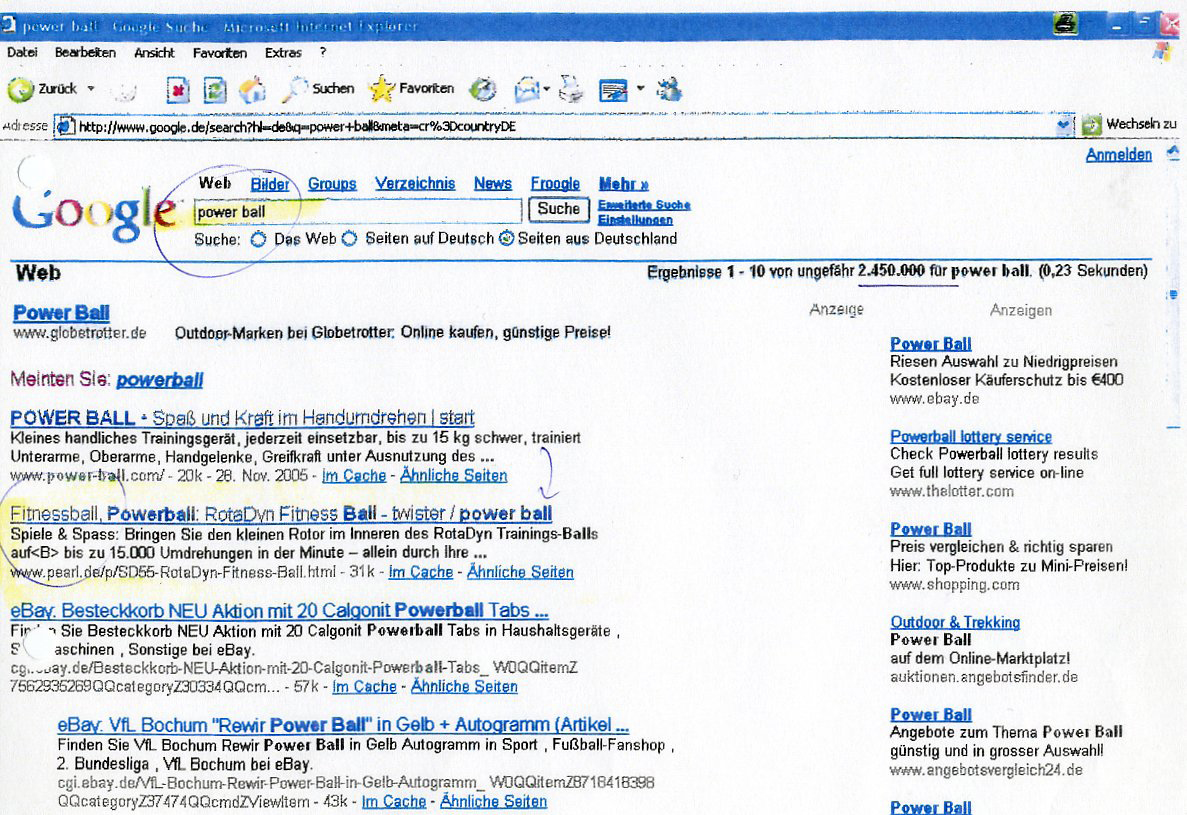
Task: Click the 'power ball' search input field
Action: (357, 211)
